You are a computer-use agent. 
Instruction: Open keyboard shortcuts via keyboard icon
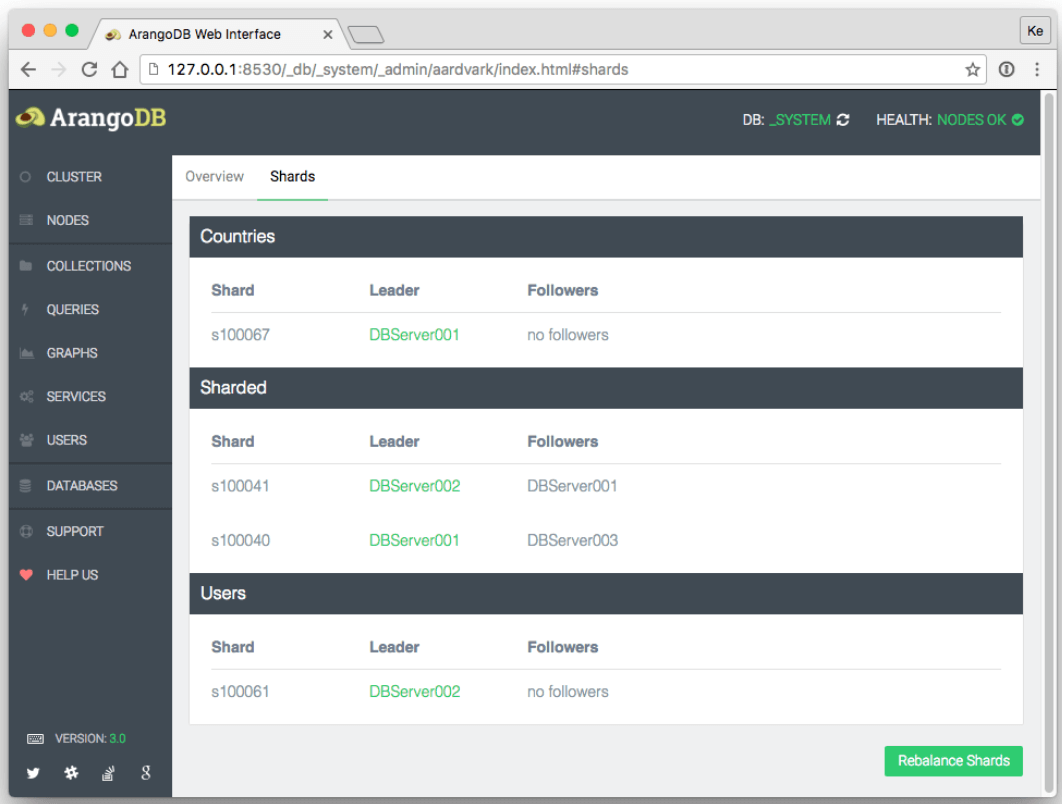tap(36, 738)
